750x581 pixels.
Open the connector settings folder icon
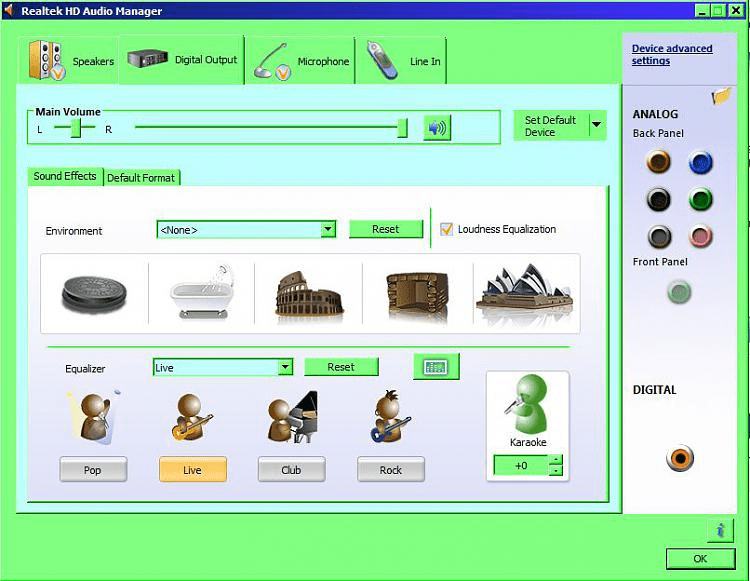point(721,97)
